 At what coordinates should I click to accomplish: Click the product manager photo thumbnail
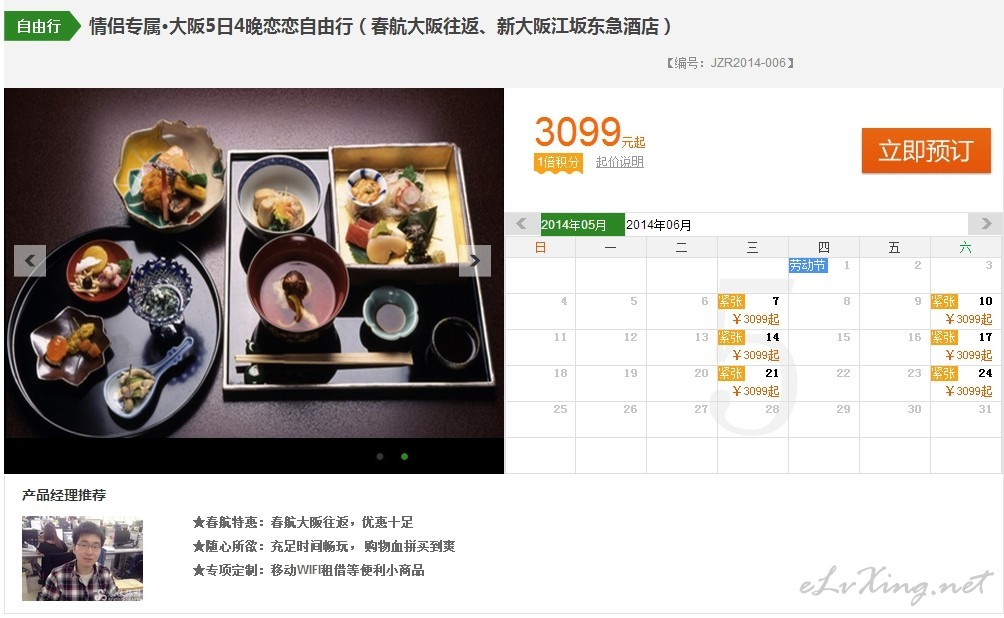coord(83,558)
